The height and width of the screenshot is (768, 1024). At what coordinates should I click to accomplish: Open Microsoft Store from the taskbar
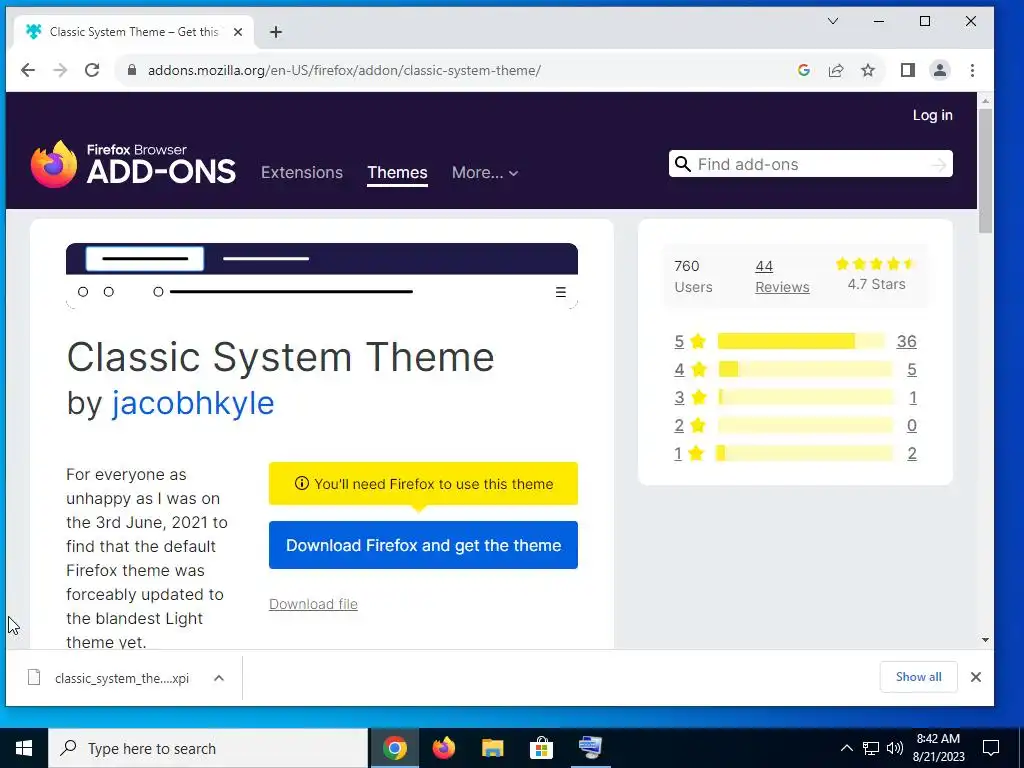[x=541, y=748]
